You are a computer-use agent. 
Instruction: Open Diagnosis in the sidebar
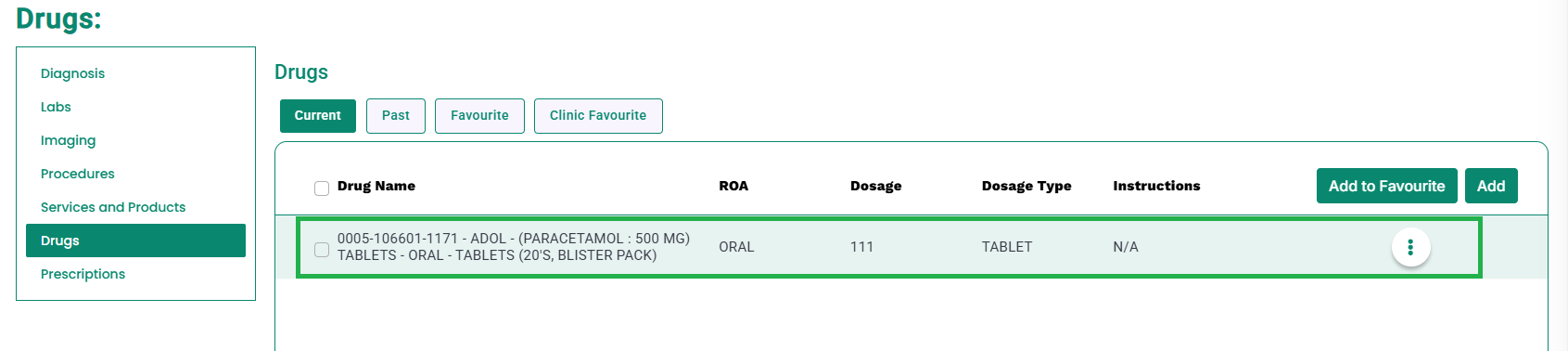coord(72,73)
